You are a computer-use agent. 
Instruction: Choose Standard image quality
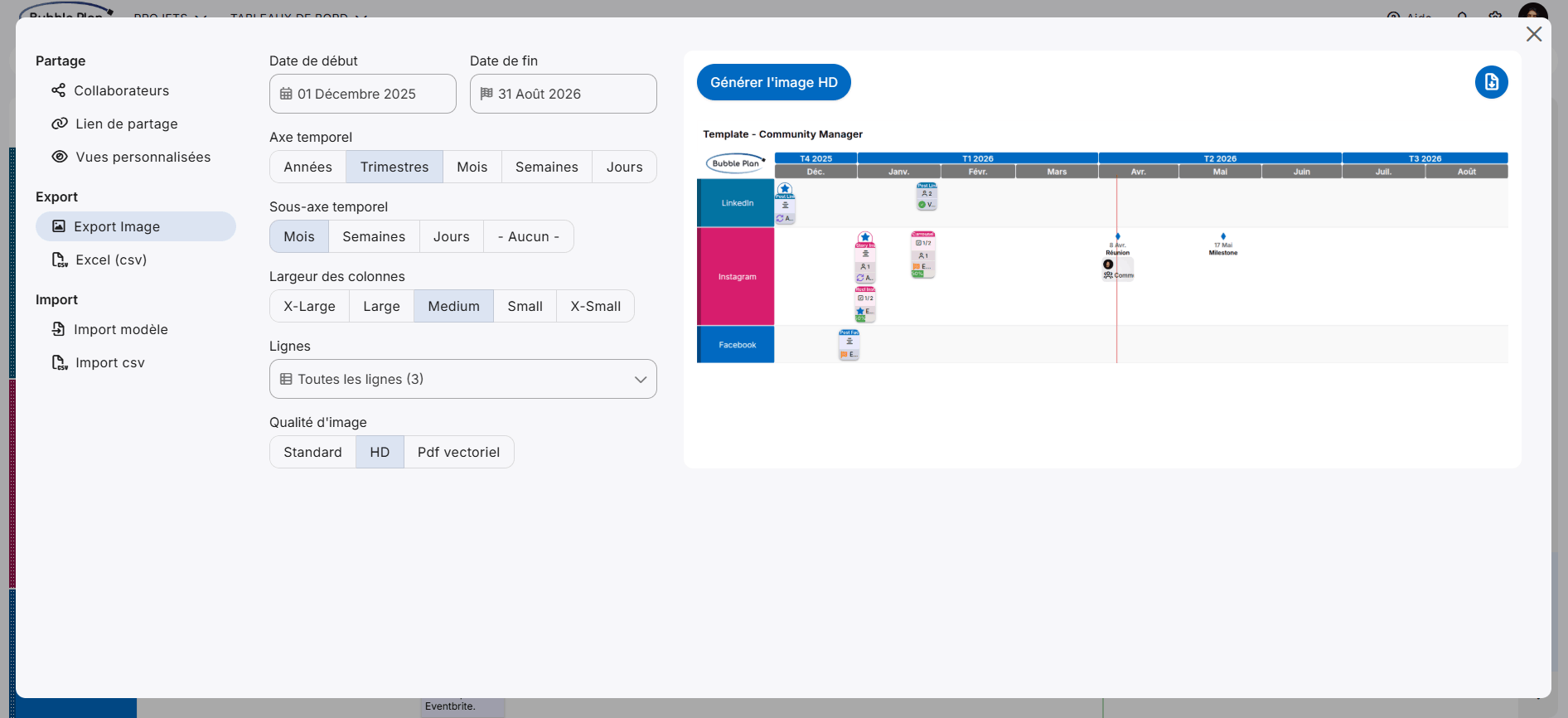(x=312, y=452)
